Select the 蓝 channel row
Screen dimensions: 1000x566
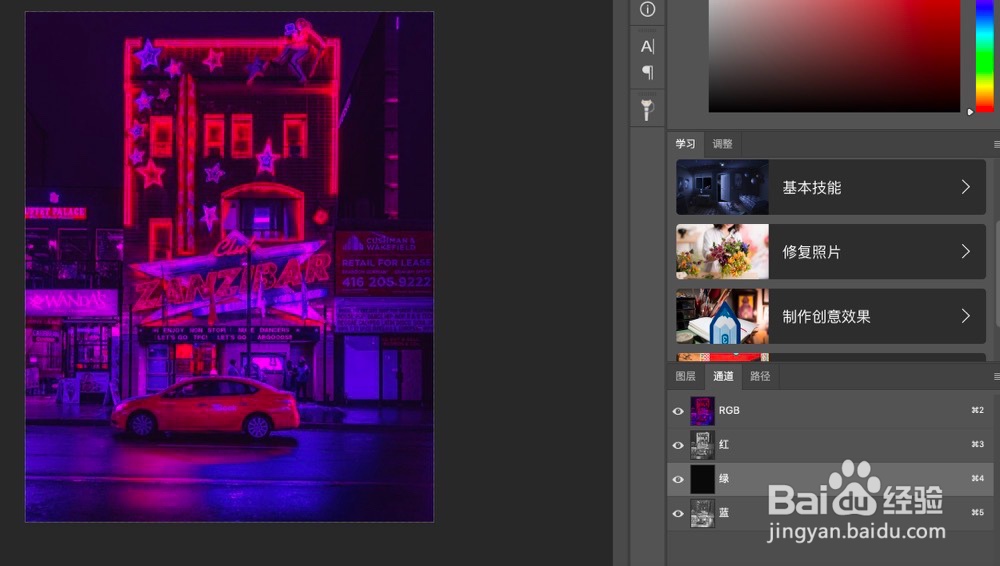[830, 513]
